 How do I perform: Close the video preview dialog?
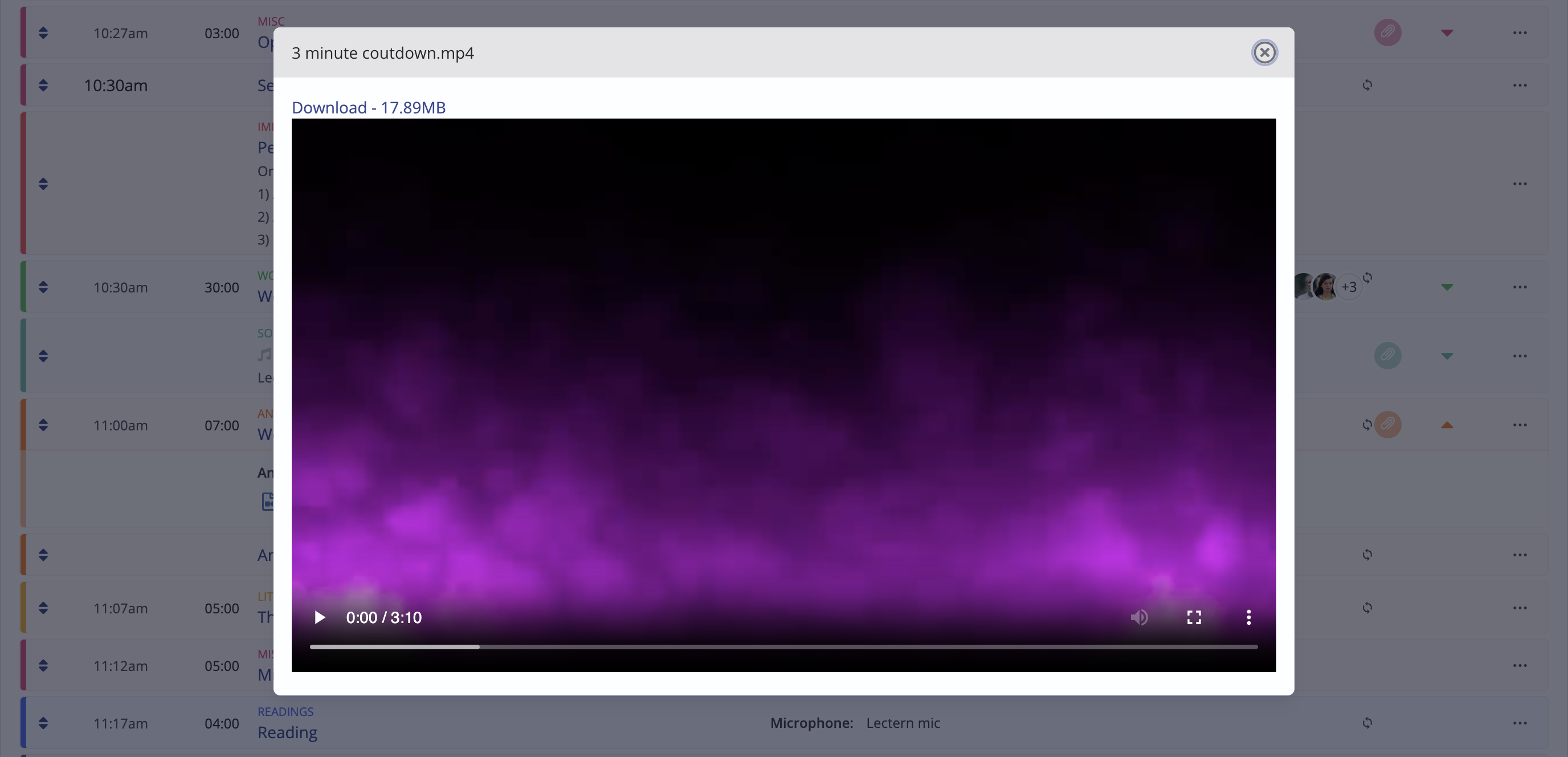pyautogui.click(x=1264, y=52)
